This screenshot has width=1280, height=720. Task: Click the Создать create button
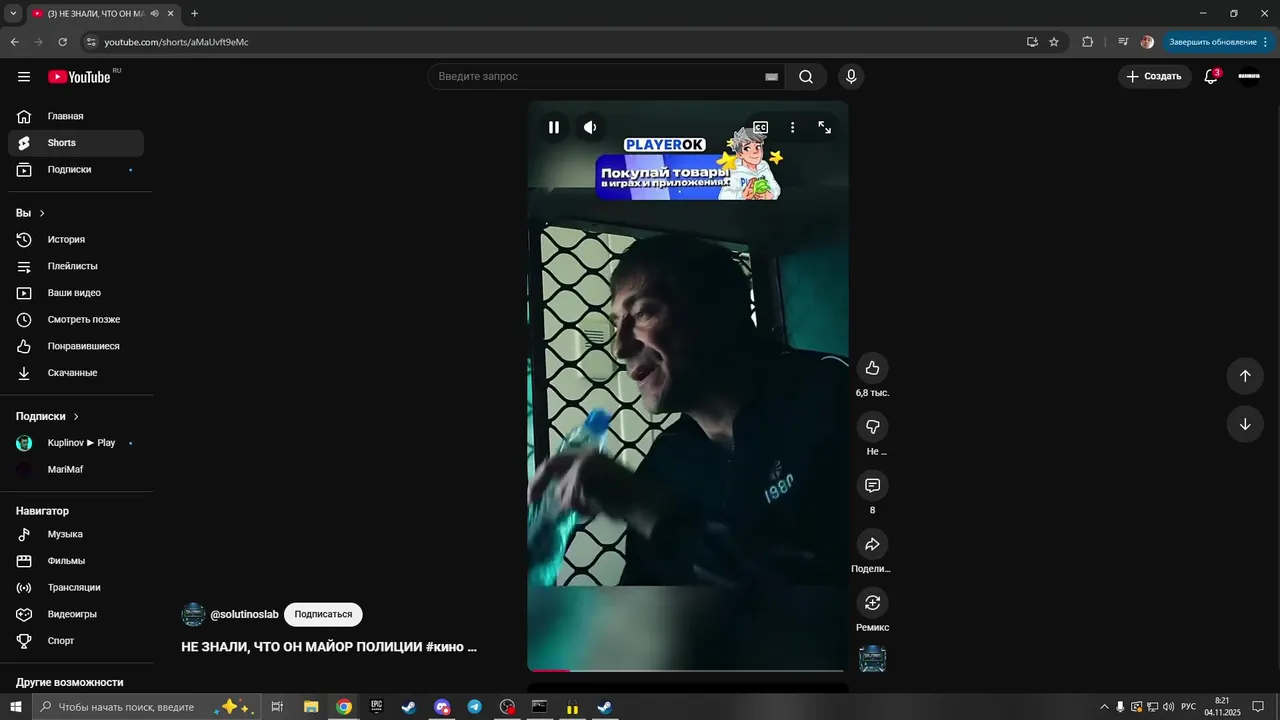tap(1154, 76)
